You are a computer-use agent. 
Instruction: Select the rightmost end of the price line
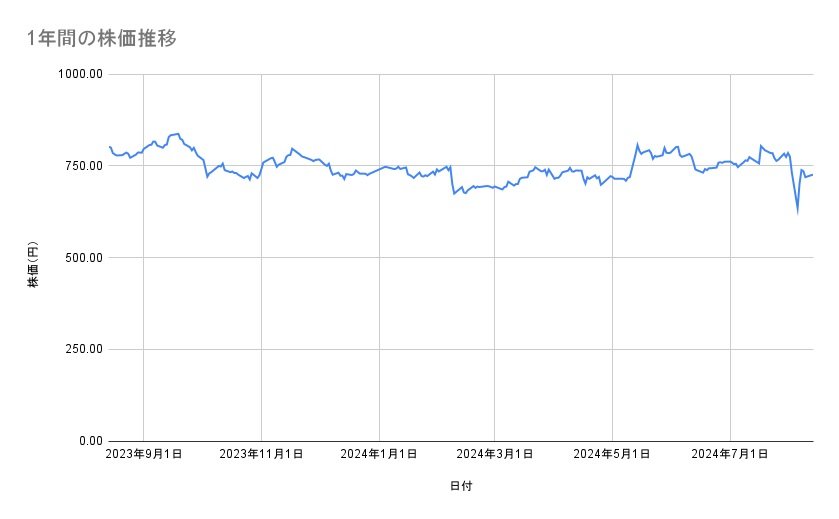pyautogui.click(x=812, y=175)
